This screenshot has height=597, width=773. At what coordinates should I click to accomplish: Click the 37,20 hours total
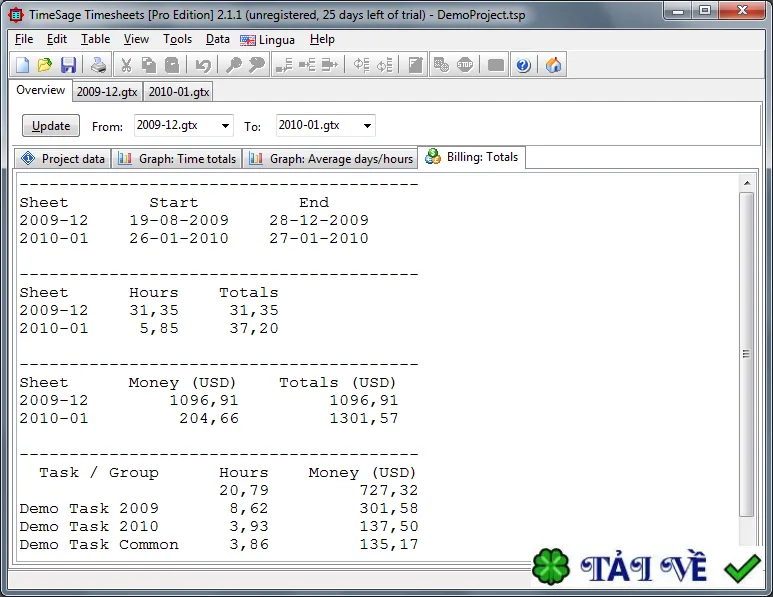[254, 328]
